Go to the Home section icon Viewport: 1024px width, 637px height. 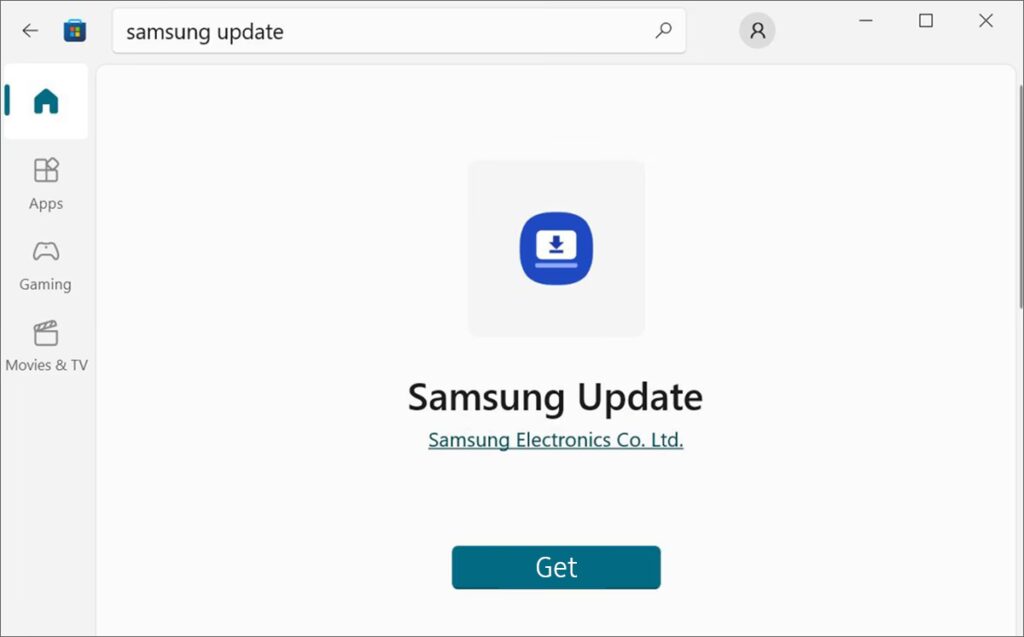(46, 101)
